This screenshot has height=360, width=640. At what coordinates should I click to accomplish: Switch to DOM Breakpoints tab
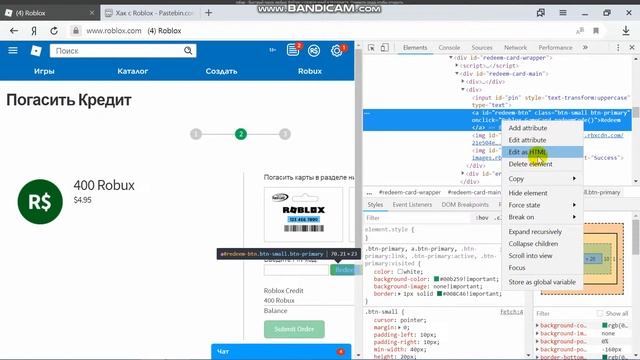(465, 204)
